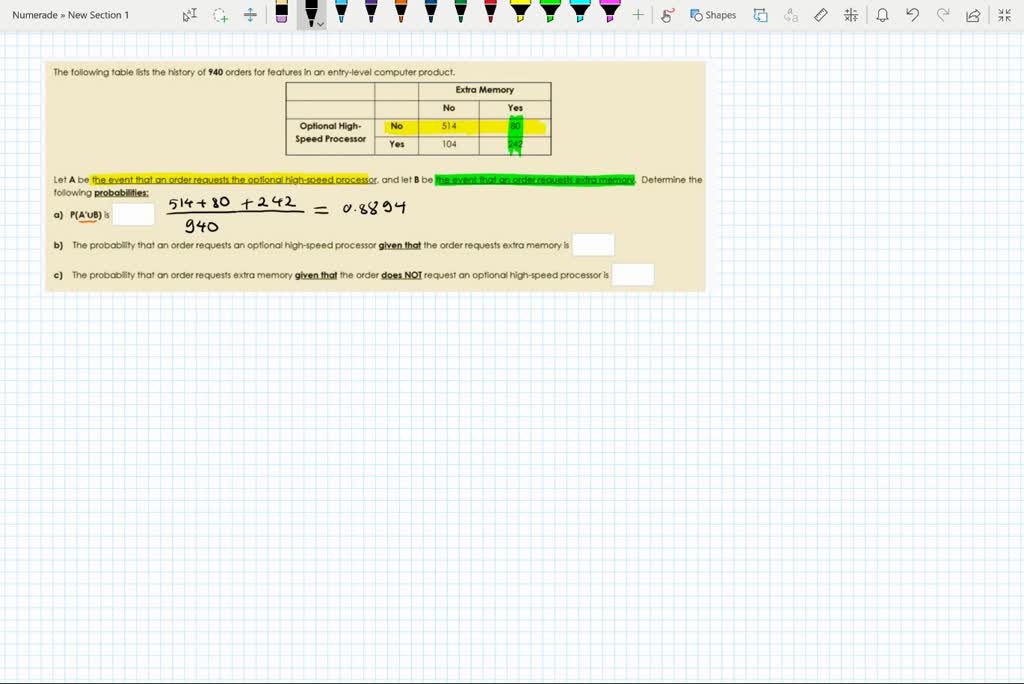Image resolution: width=1024 pixels, height=684 pixels.
Task: Open notifications with the bell icon
Action: pos(884,15)
